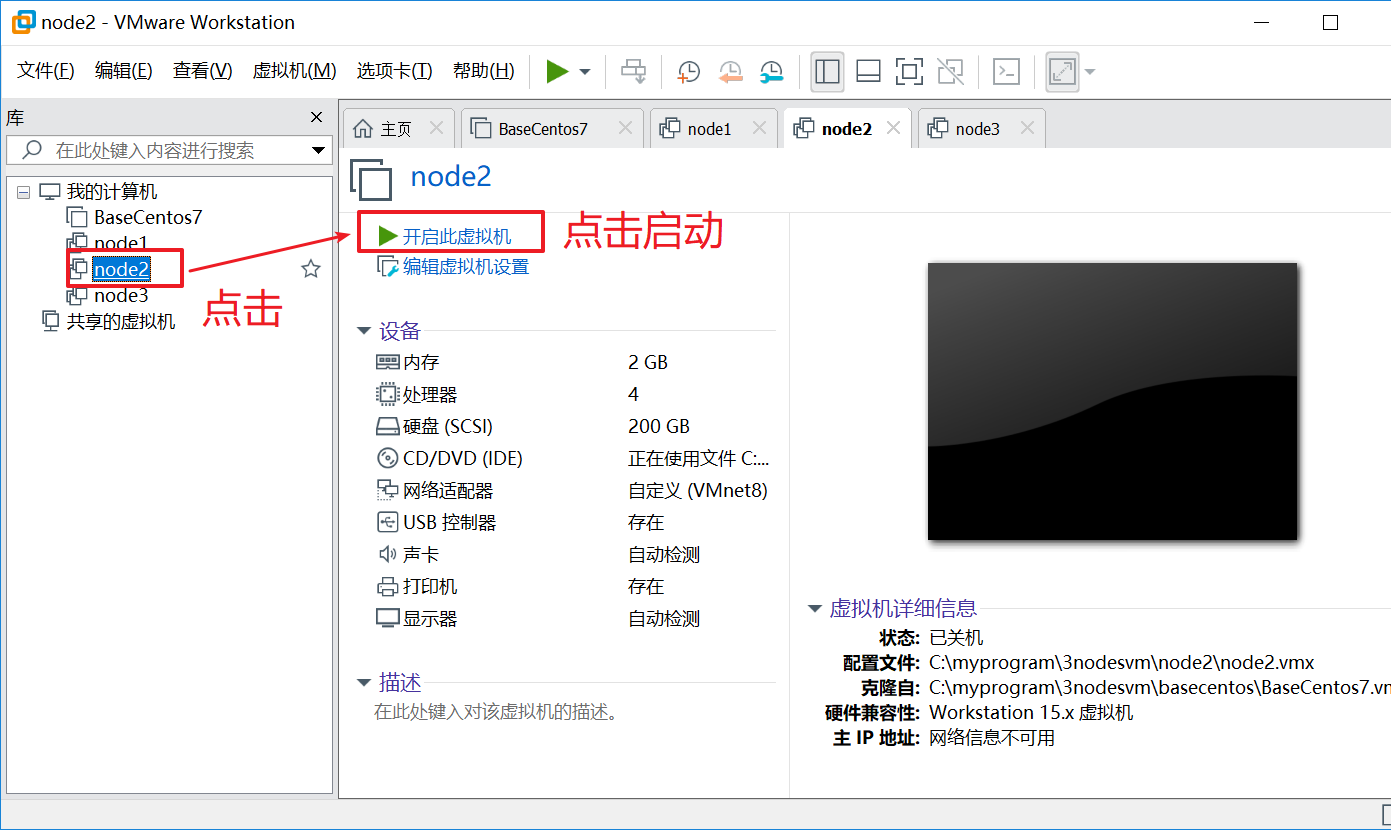Screen dimensions: 1391x830
Task: Collapse the 我的计算机 tree node
Action: [x=24, y=192]
